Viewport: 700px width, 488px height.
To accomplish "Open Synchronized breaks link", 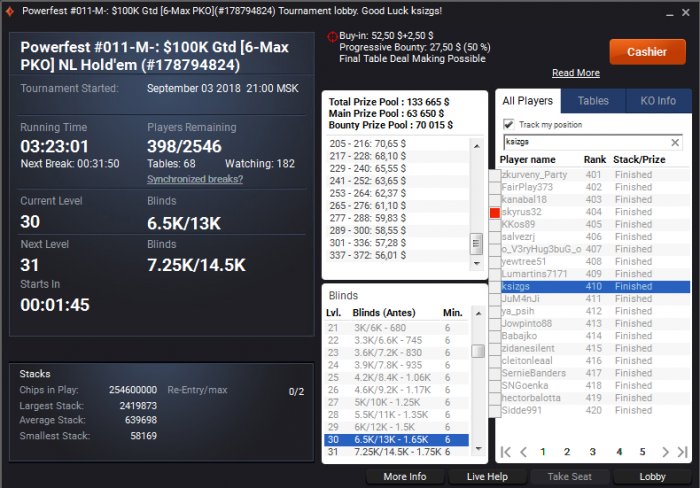I will (195, 179).
